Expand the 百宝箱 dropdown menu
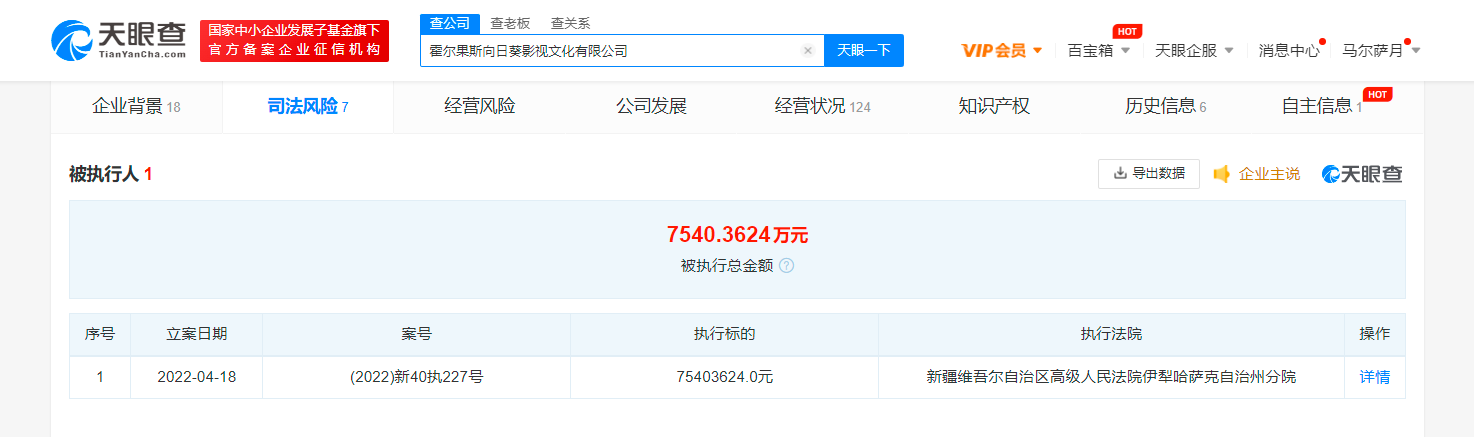 pos(1098,50)
